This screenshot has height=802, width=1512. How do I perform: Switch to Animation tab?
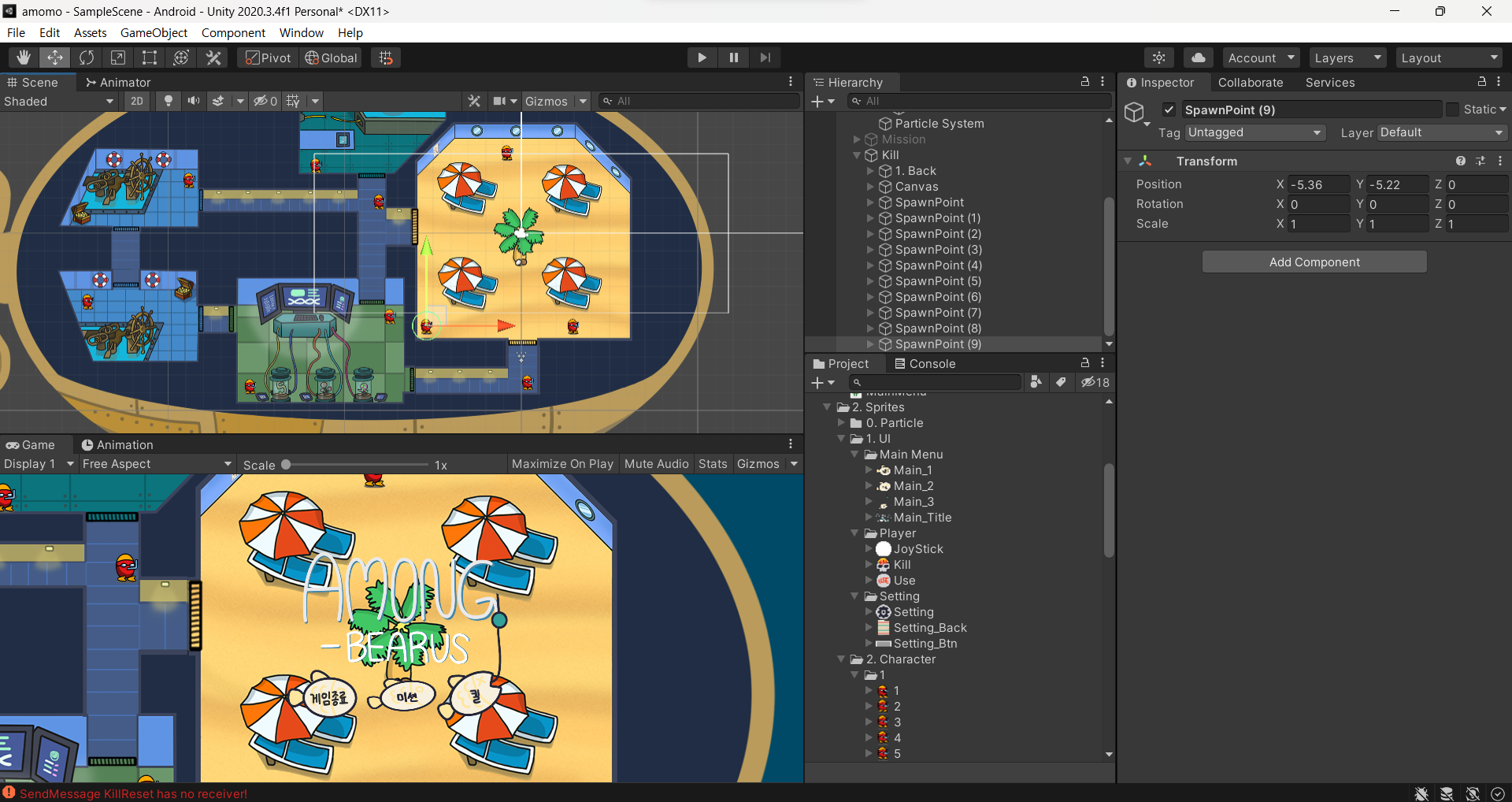point(117,444)
